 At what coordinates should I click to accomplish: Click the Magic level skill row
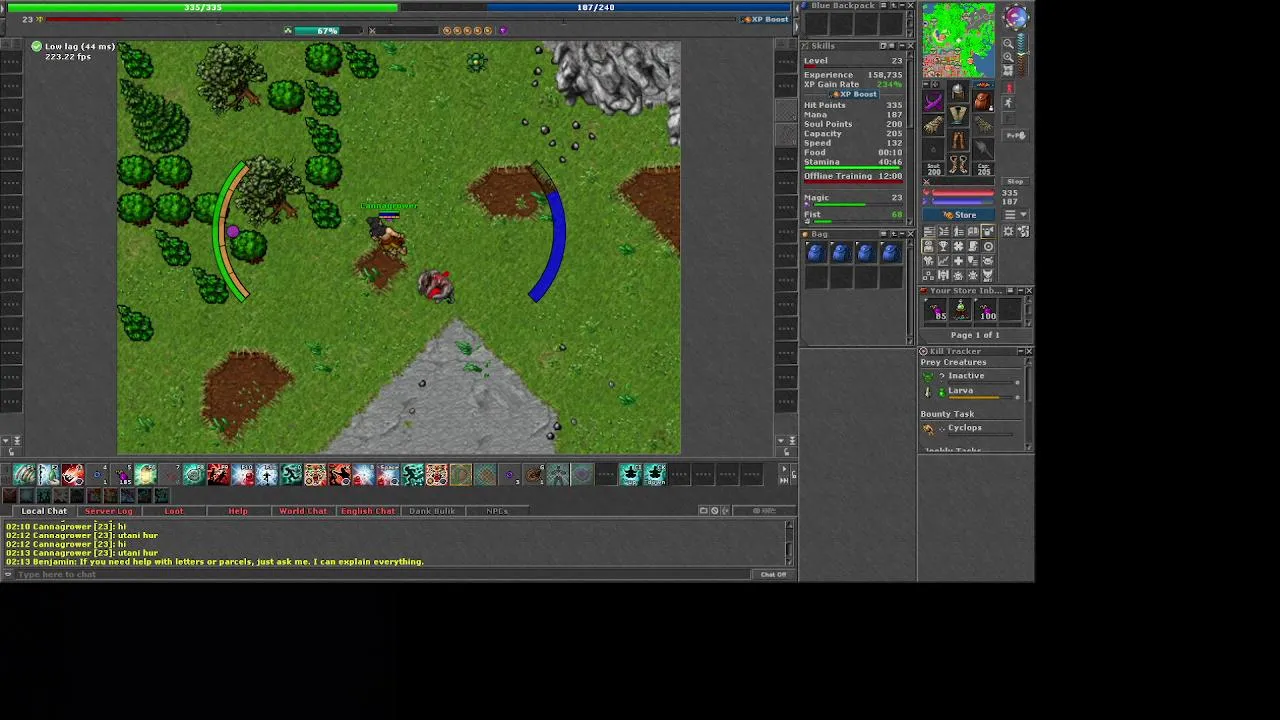(x=853, y=199)
